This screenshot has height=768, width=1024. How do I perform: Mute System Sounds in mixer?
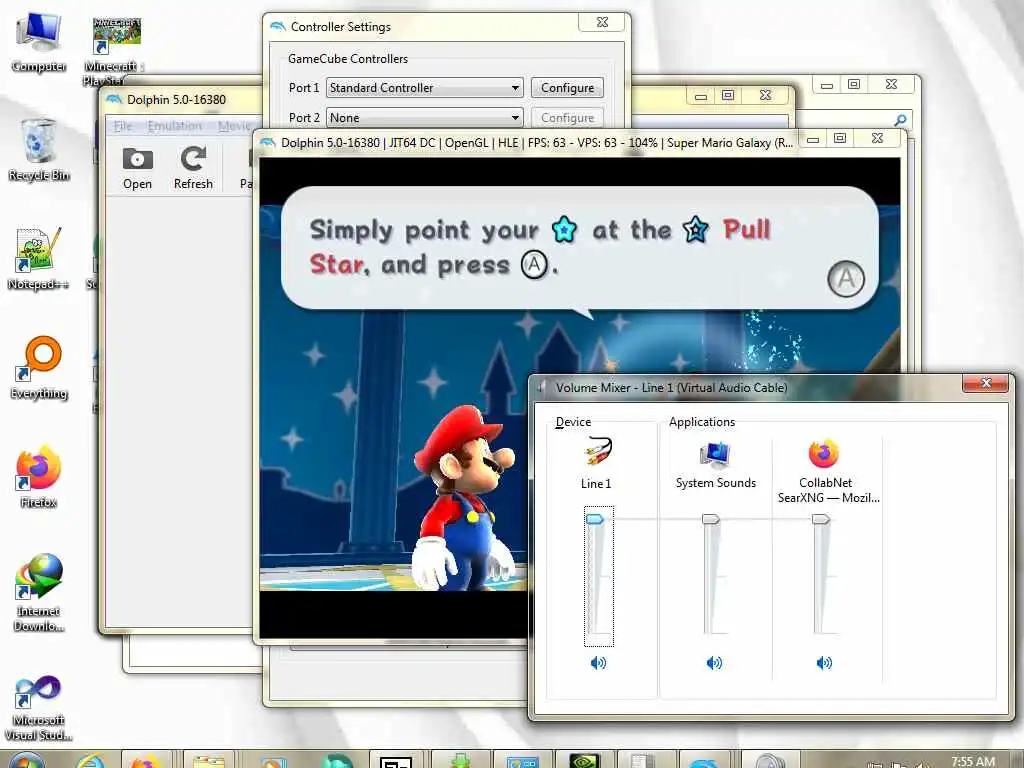point(714,663)
